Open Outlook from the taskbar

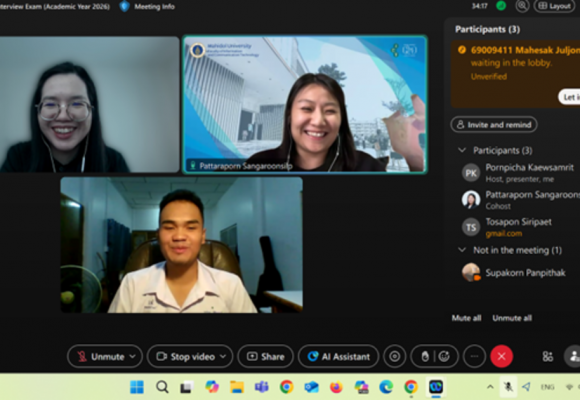click(x=311, y=387)
